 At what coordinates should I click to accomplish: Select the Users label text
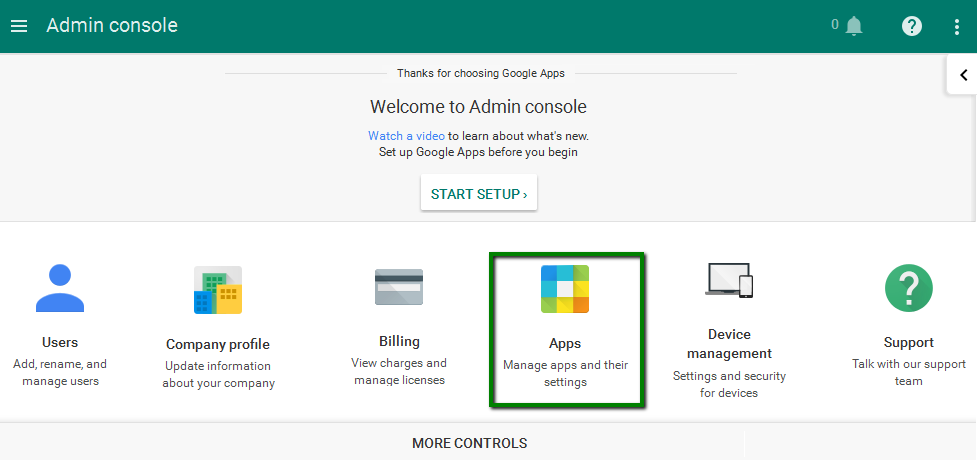[x=60, y=342]
